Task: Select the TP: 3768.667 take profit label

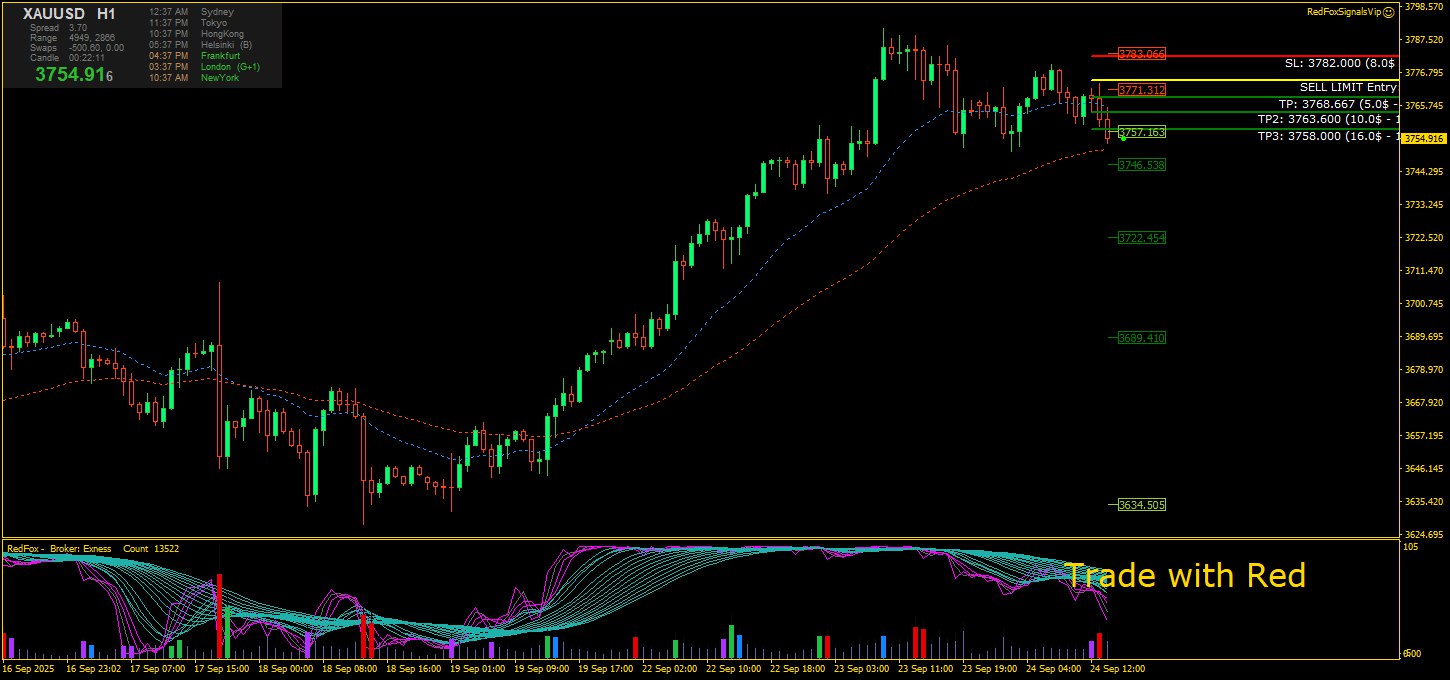Action: point(1337,104)
